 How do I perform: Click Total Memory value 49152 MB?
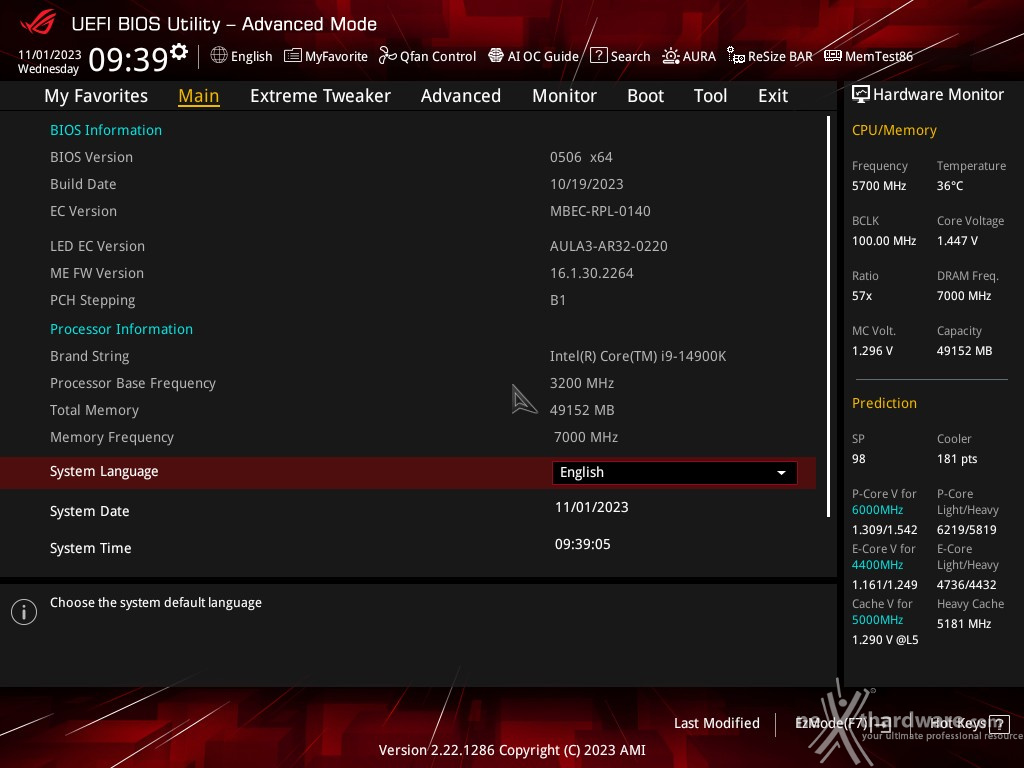tap(582, 411)
